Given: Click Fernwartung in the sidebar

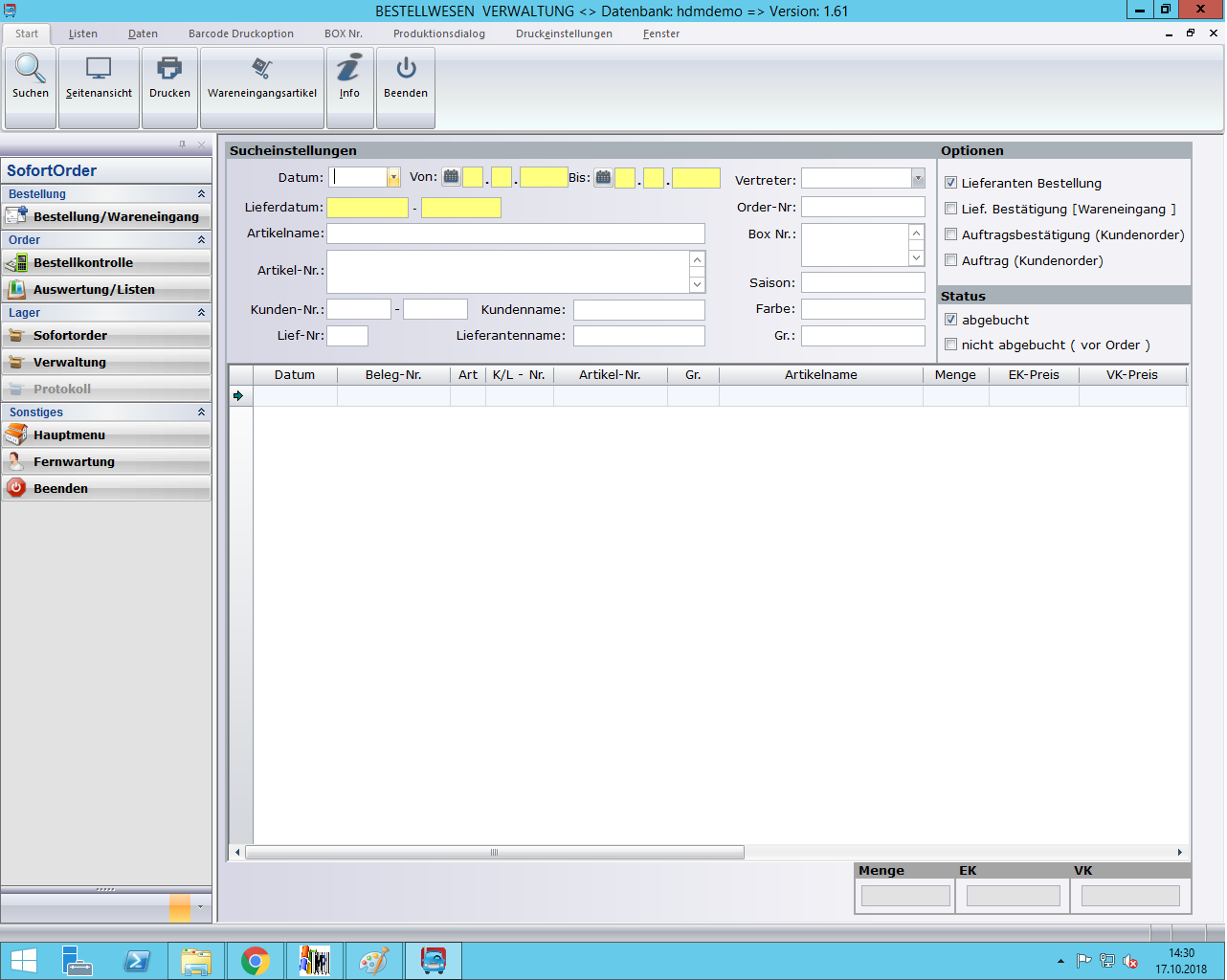Looking at the screenshot, I should click(x=74, y=461).
